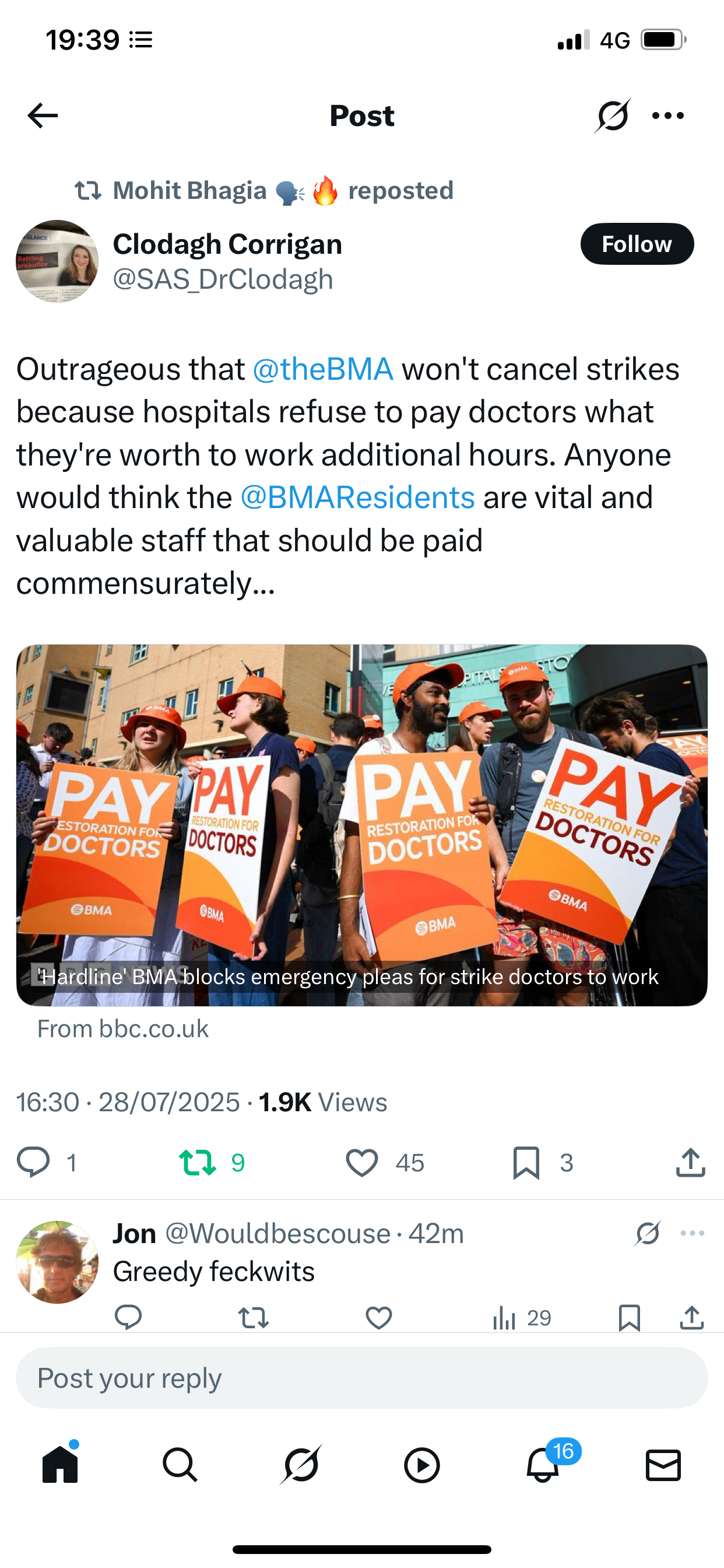Open the @BMAResidents mention link

click(x=357, y=498)
